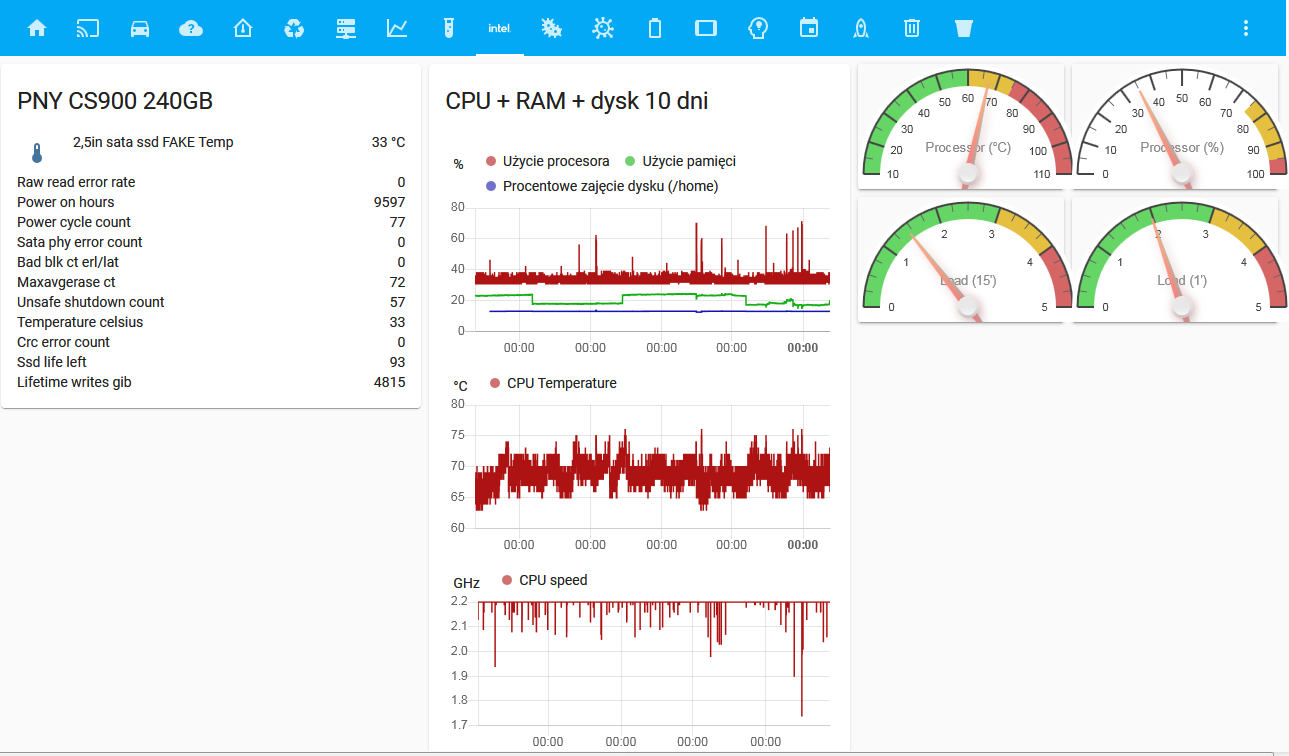Toggle Użycie procesora legend series

(547, 161)
